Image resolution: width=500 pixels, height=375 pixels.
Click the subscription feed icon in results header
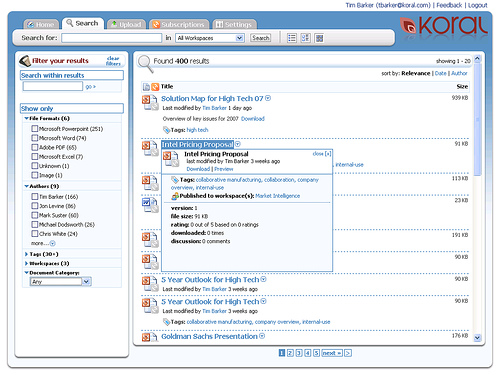(155, 87)
